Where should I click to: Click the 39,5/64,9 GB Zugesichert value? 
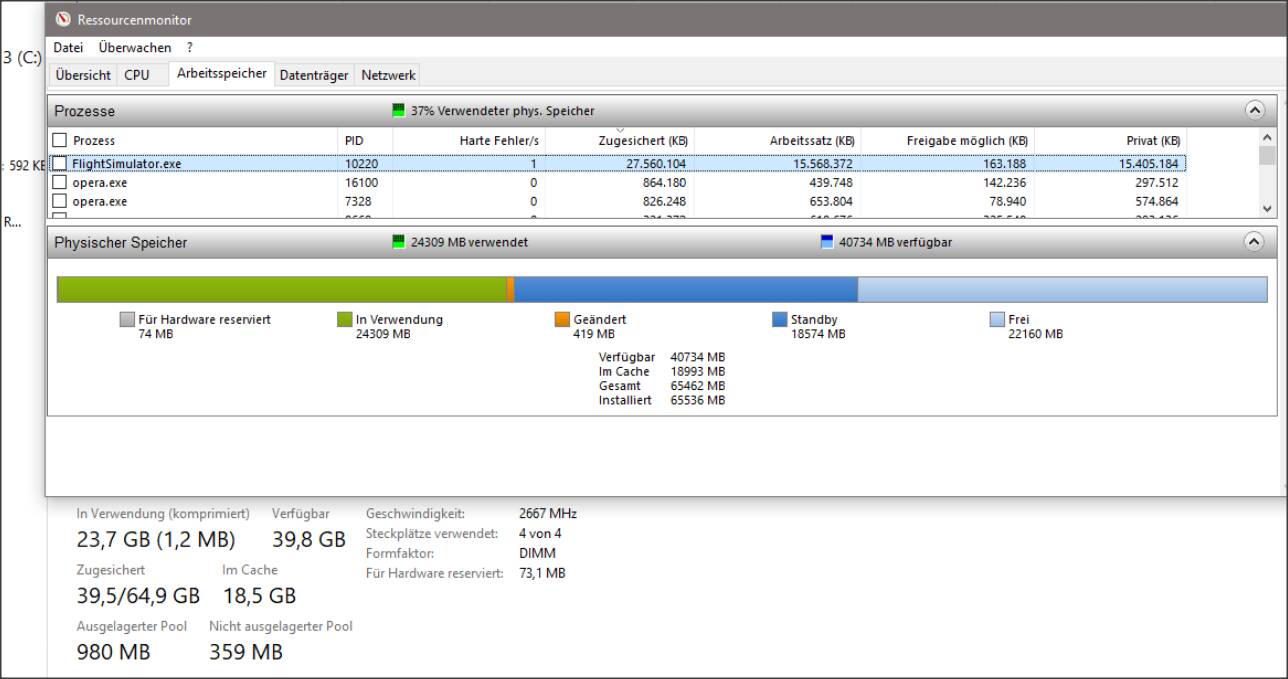138,597
